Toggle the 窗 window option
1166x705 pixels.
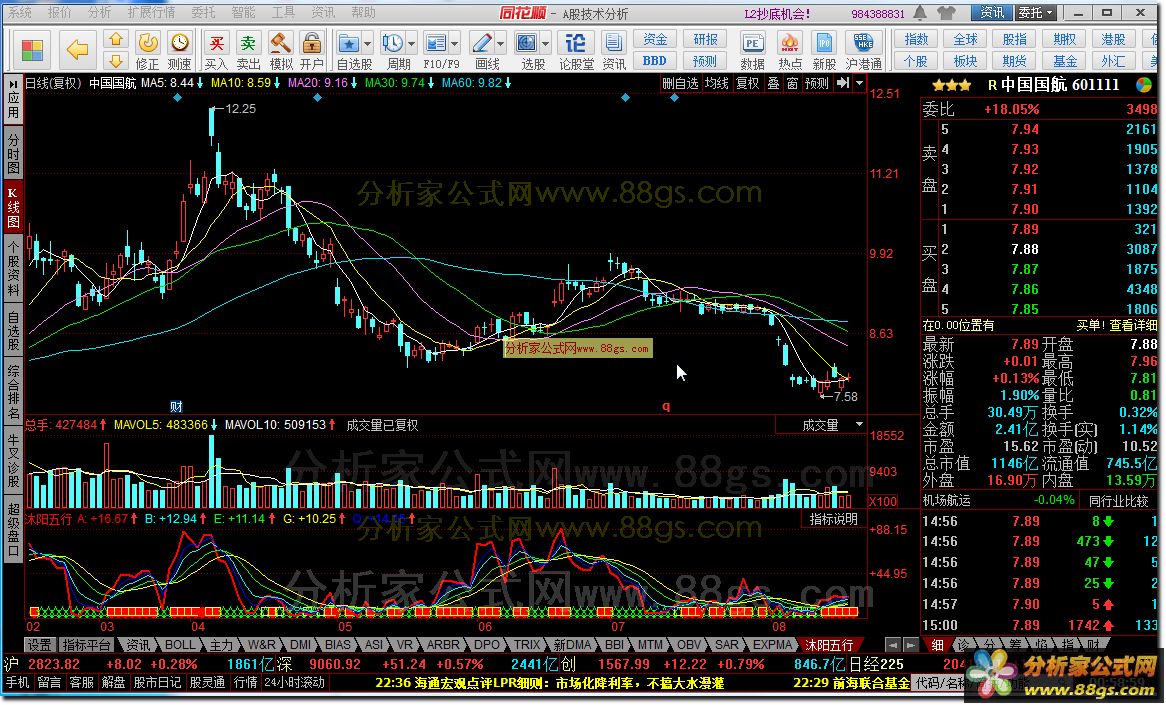click(x=793, y=83)
